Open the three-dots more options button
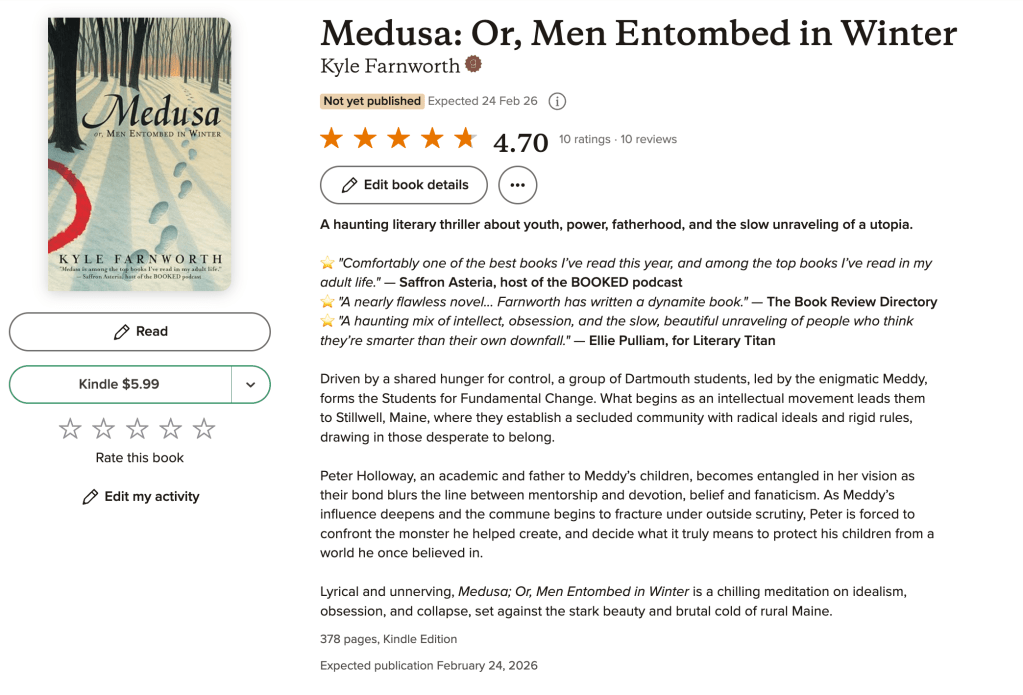This screenshot has width=1023, height=695. coord(517,185)
